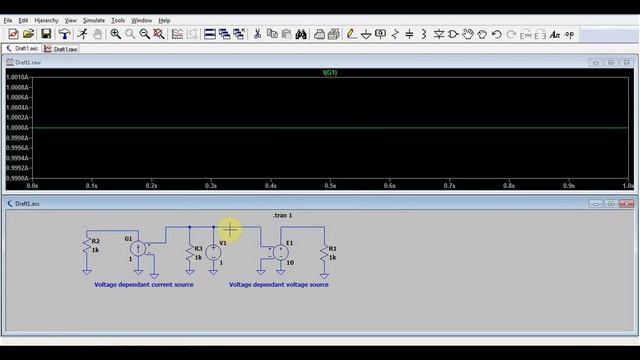Select the Move open-hand tool
This screenshot has width=640, height=360.
[468, 34]
